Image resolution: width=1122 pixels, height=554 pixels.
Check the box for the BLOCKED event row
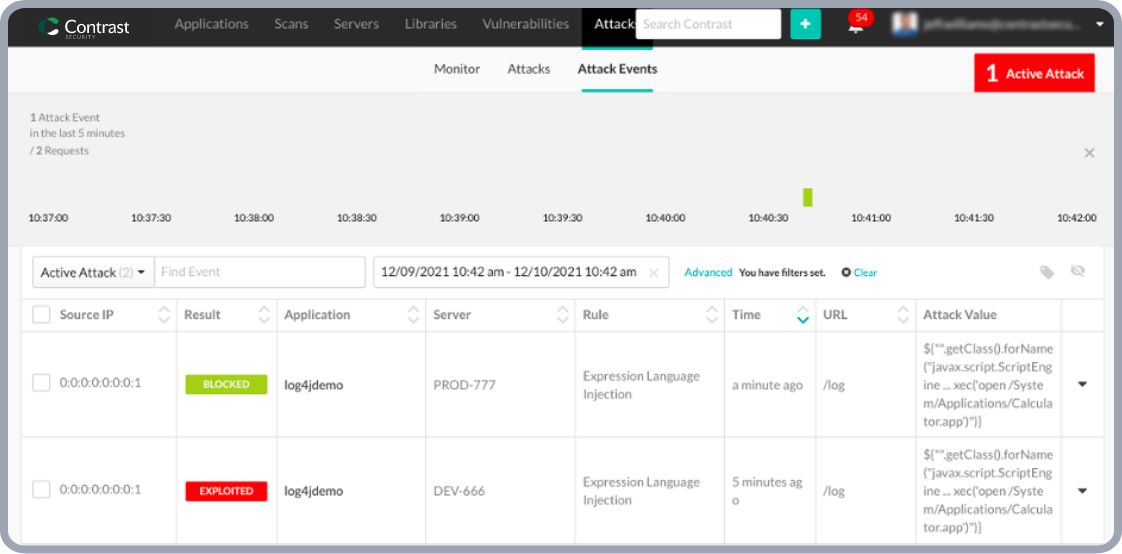41,383
